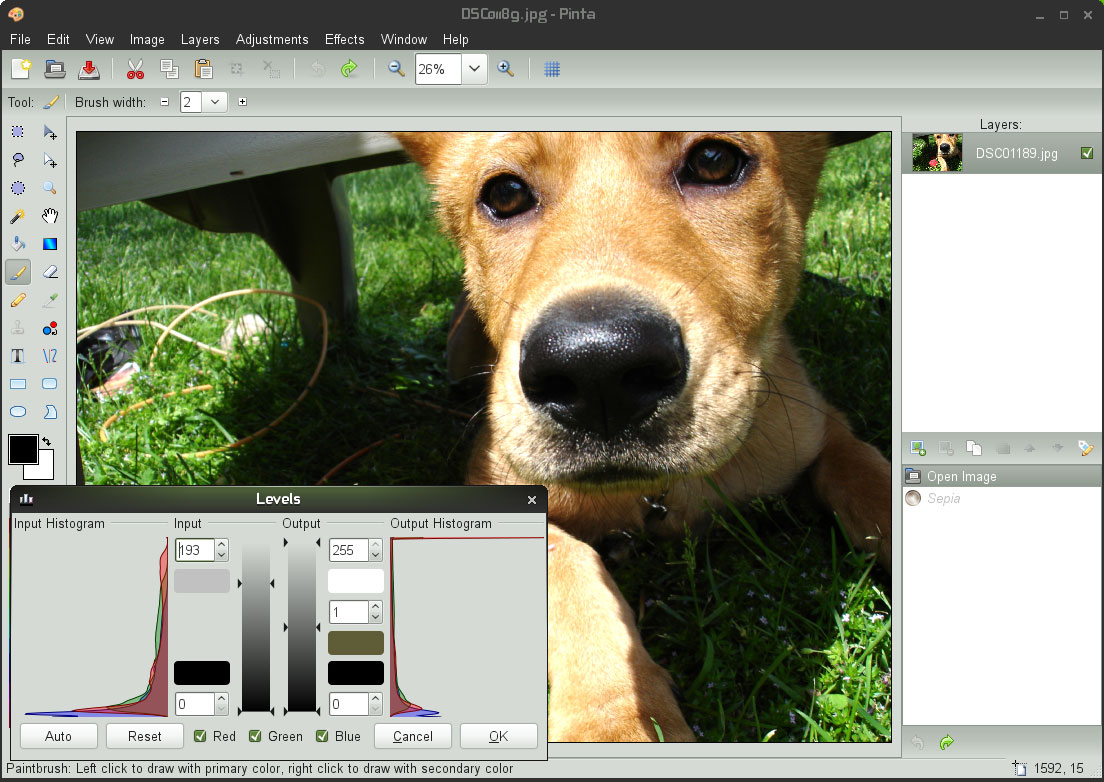Click the Cut scissors icon
This screenshot has height=782, width=1104.
coord(135,69)
